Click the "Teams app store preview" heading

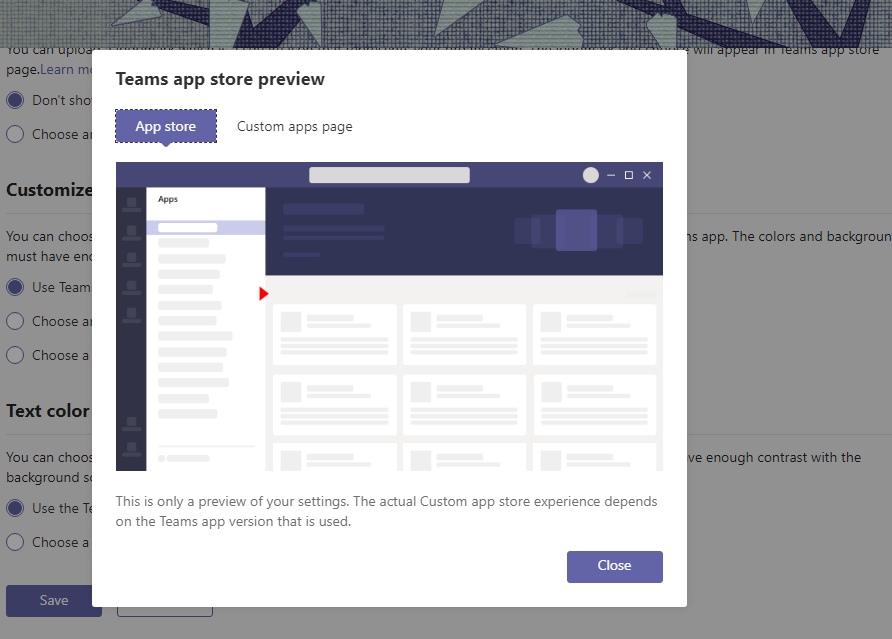click(x=220, y=79)
